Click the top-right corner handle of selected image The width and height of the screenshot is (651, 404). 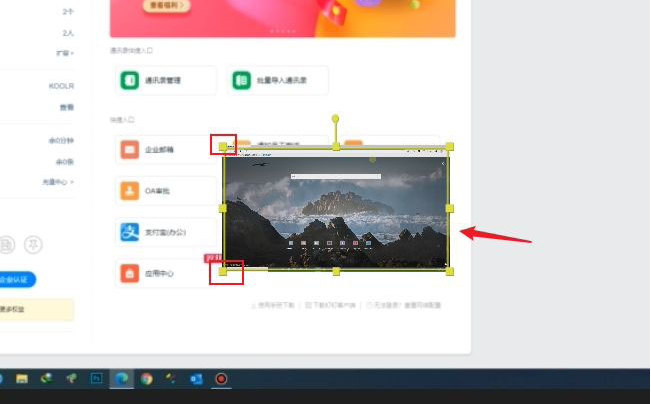point(450,146)
